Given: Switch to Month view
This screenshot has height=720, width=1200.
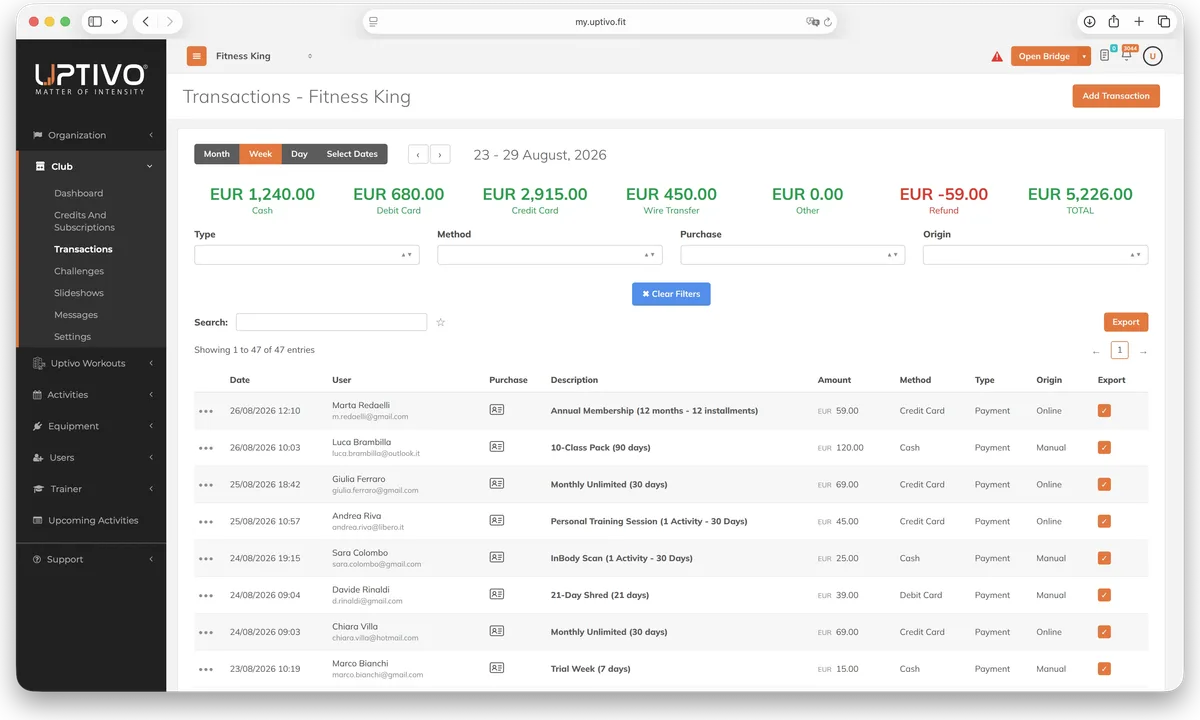Looking at the screenshot, I should [x=217, y=154].
